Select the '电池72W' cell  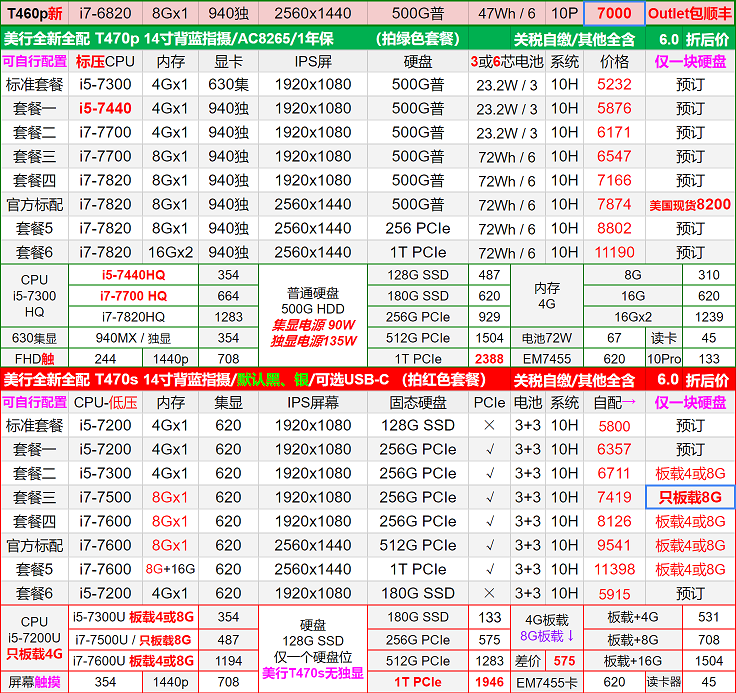(547, 338)
